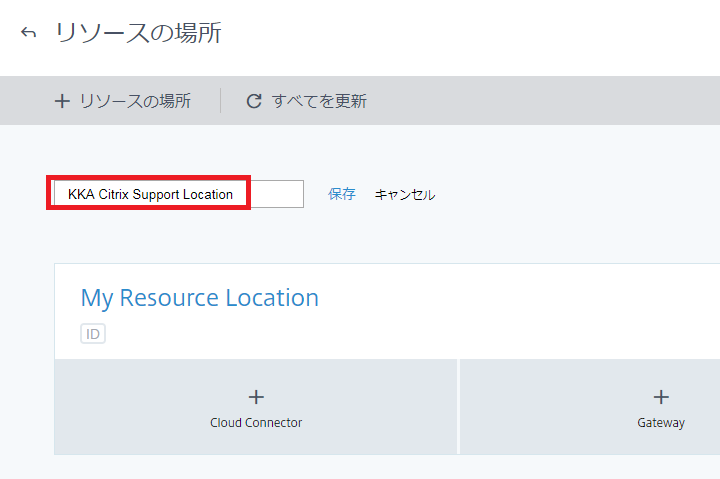Click the plus icon above Gateway
The height and width of the screenshot is (479, 720).
661,397
